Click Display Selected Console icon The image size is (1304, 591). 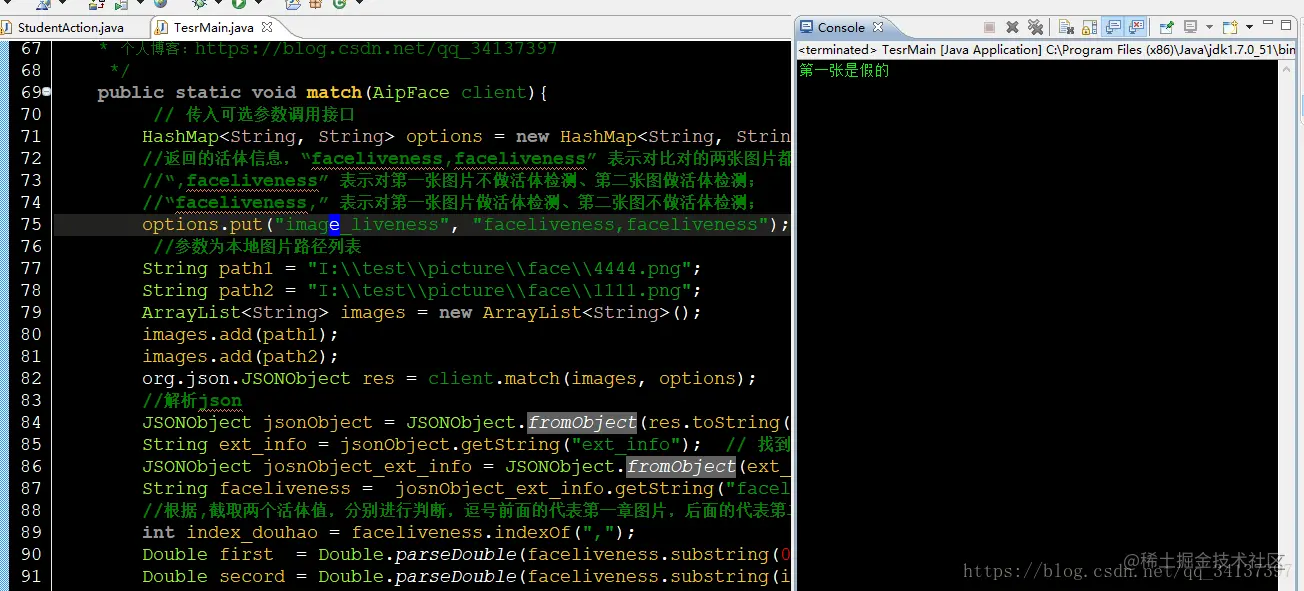(1190, 27)
